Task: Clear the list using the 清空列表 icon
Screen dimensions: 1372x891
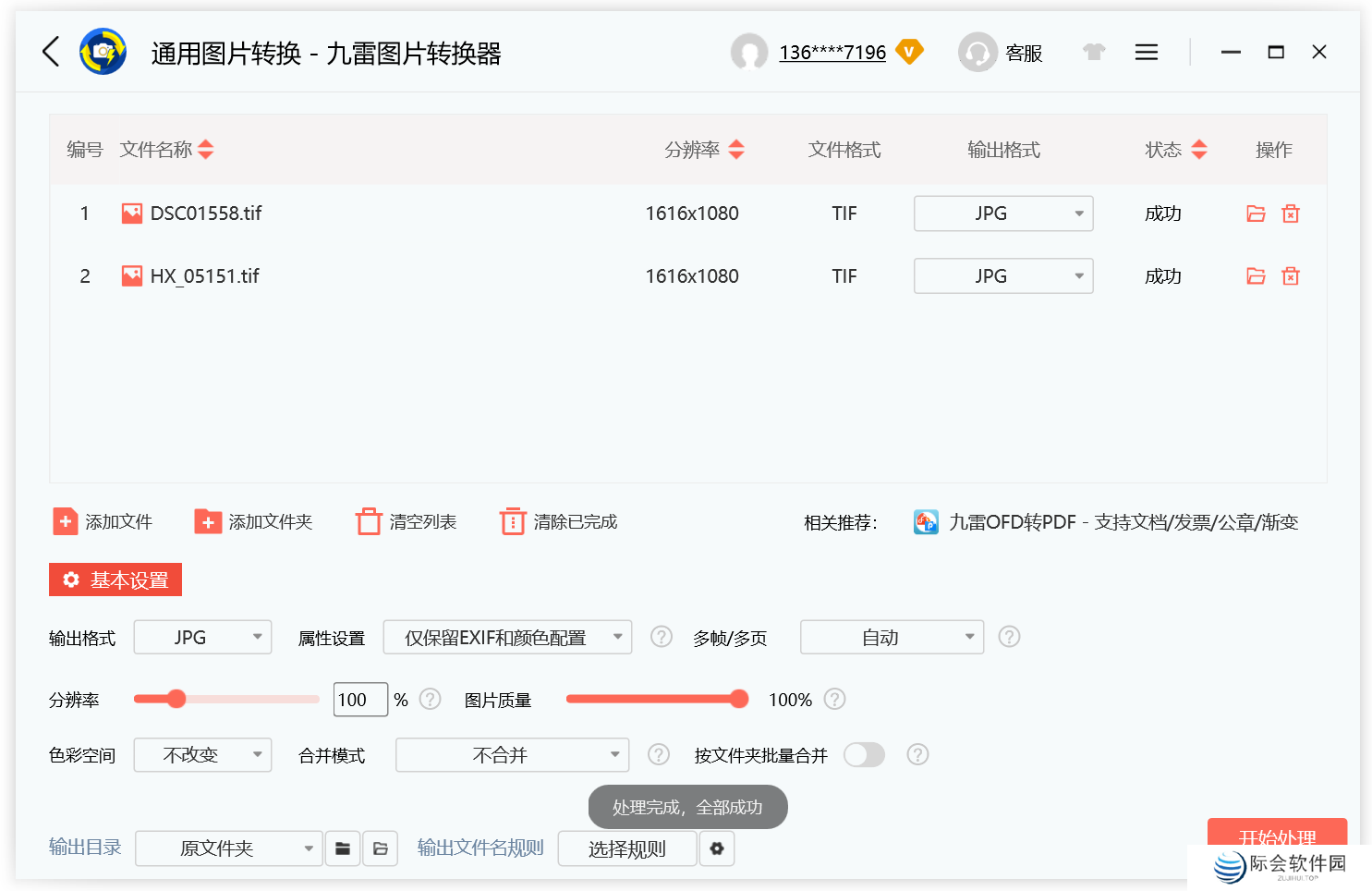Action: click(369, 521)
